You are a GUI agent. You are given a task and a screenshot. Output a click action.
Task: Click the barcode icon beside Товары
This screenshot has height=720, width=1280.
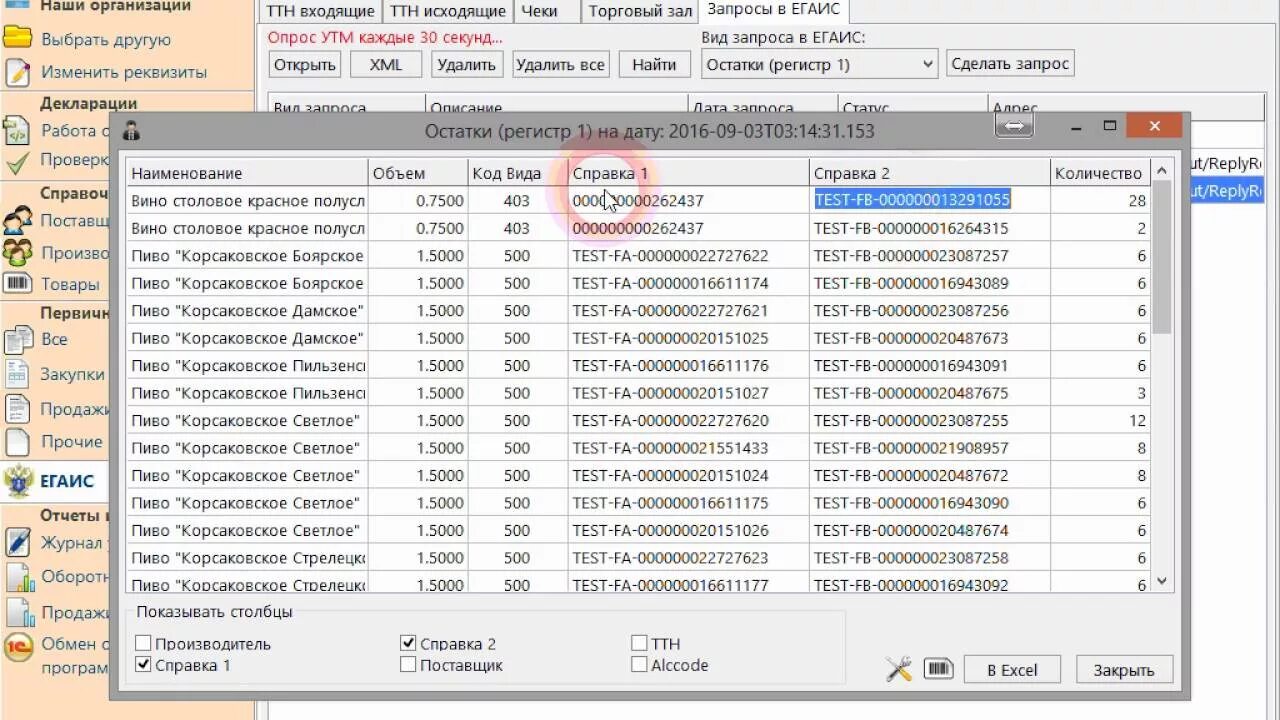[18, 283]
